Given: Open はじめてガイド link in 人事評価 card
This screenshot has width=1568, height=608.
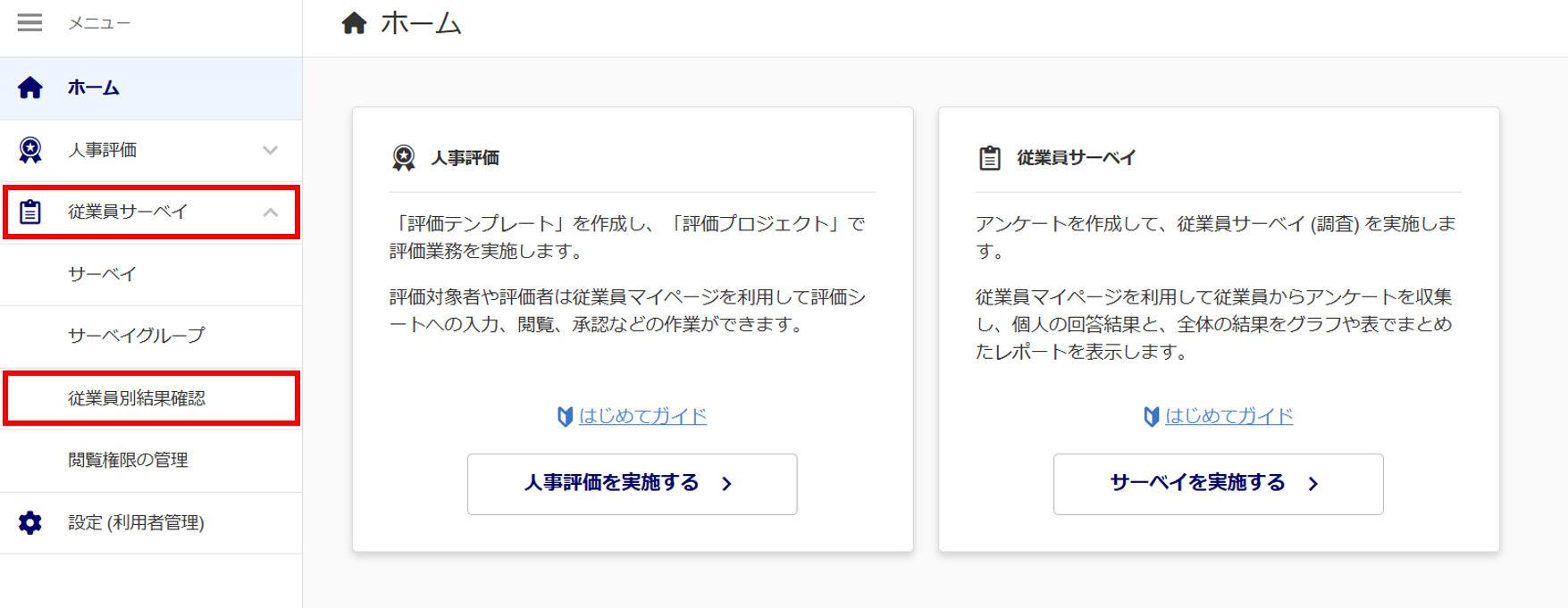Looking at the screenshot, I should [642, 416].
